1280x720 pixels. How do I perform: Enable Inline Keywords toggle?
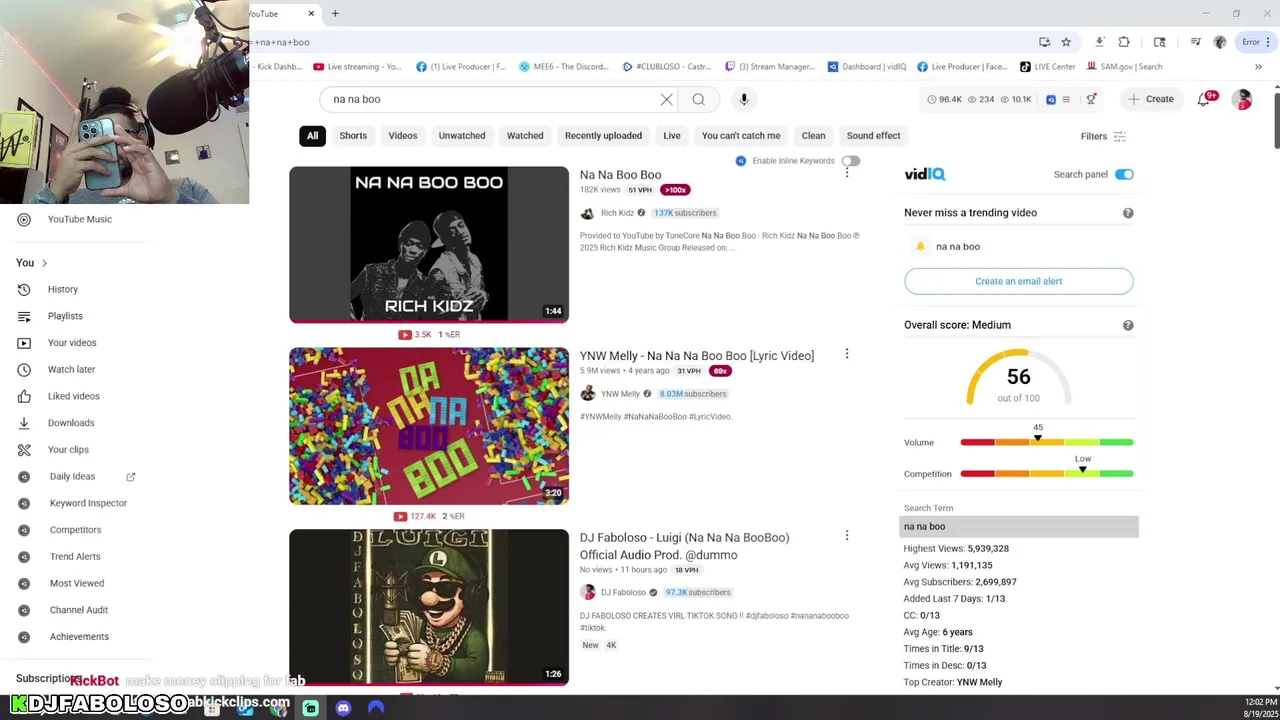click(850, 161)
